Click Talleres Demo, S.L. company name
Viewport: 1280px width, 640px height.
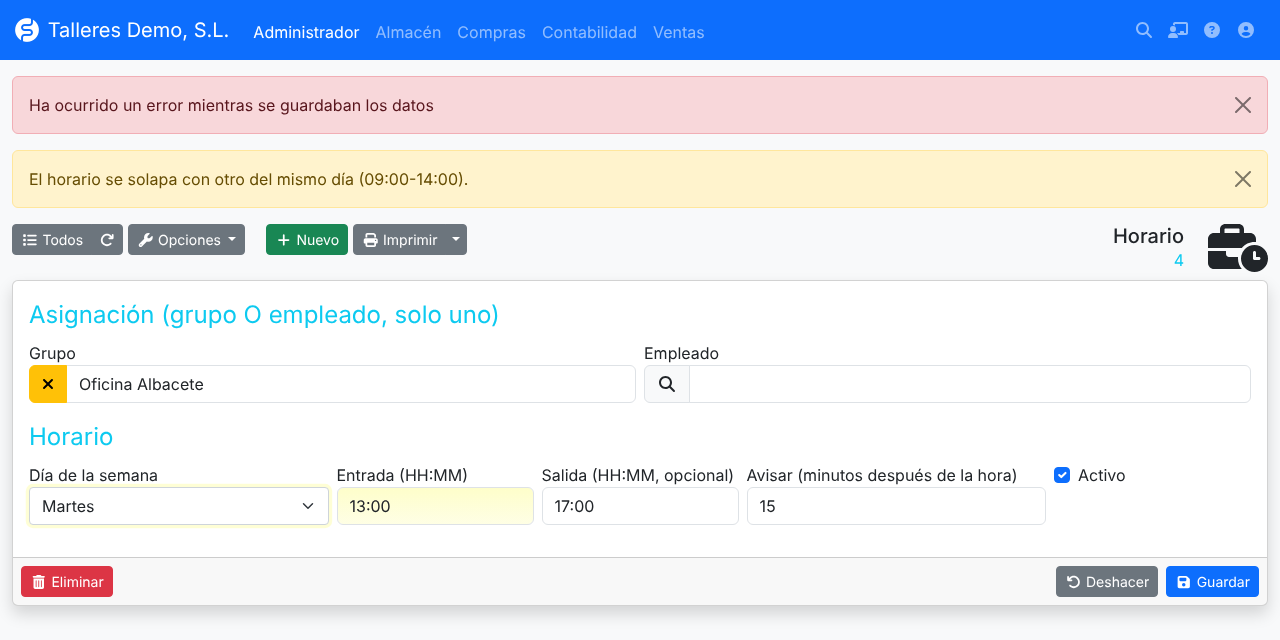click(x=138, y=30)
